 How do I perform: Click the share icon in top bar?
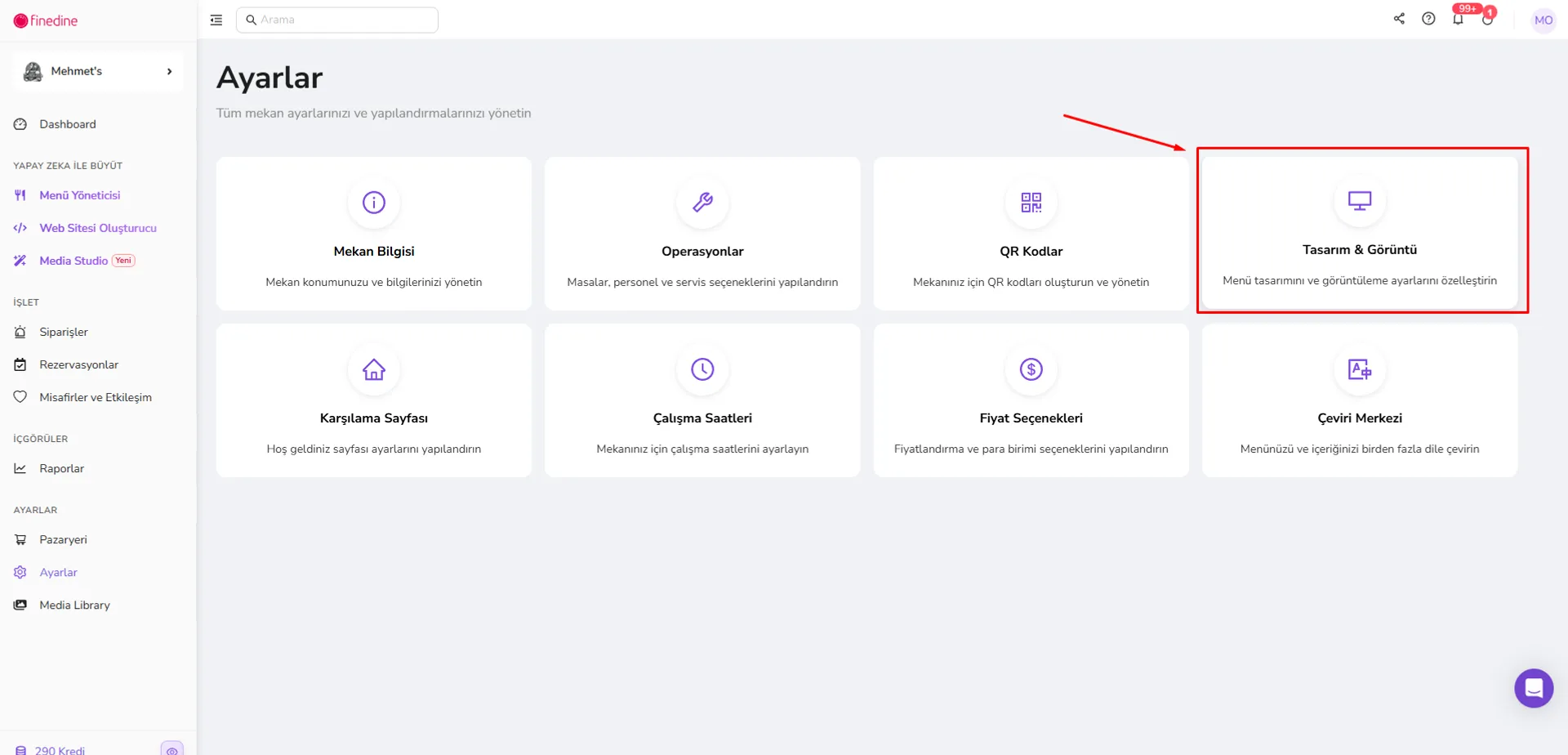click(x=1399, y=19)
